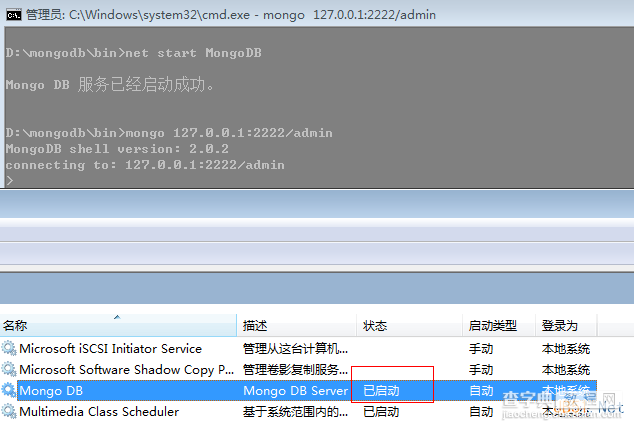Select the Microsoft Software Shadow Copy P... row
The height and width of the screenshot is (421, 634).
pos(298,370)
